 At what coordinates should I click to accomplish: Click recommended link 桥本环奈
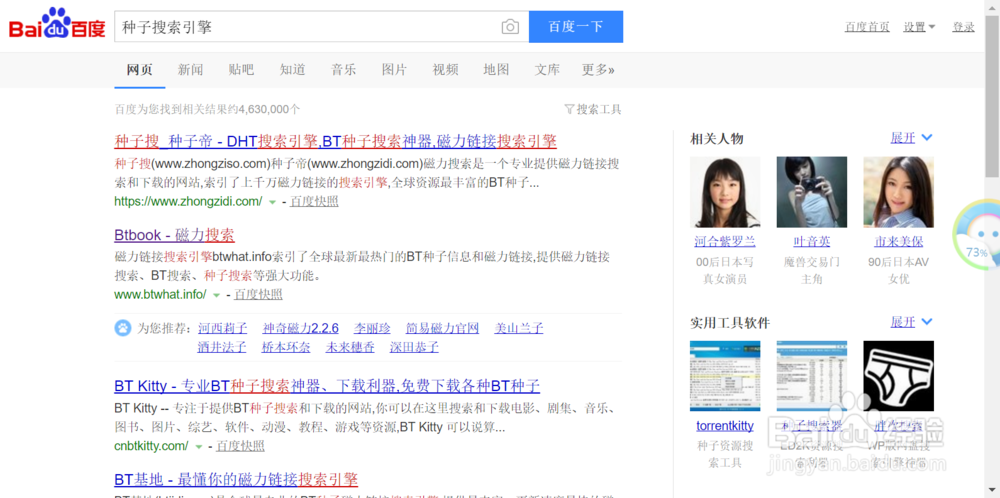pyautogui.click(x=286, y=348)
